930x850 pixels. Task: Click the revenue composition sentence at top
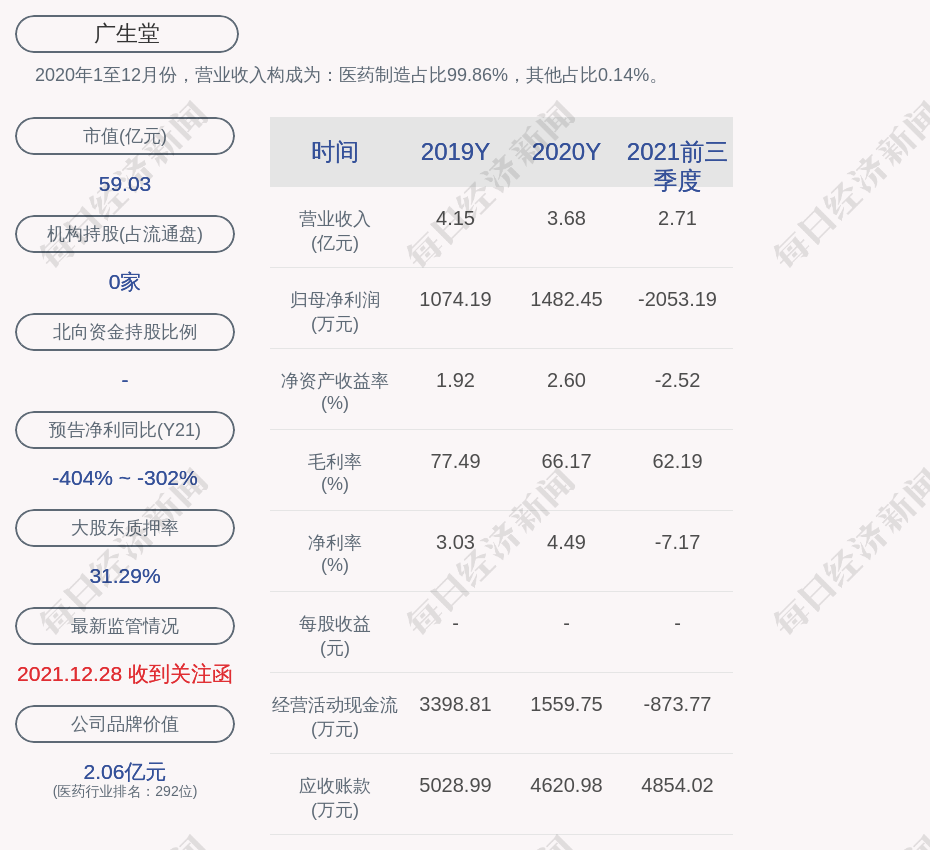pos(347,75)
